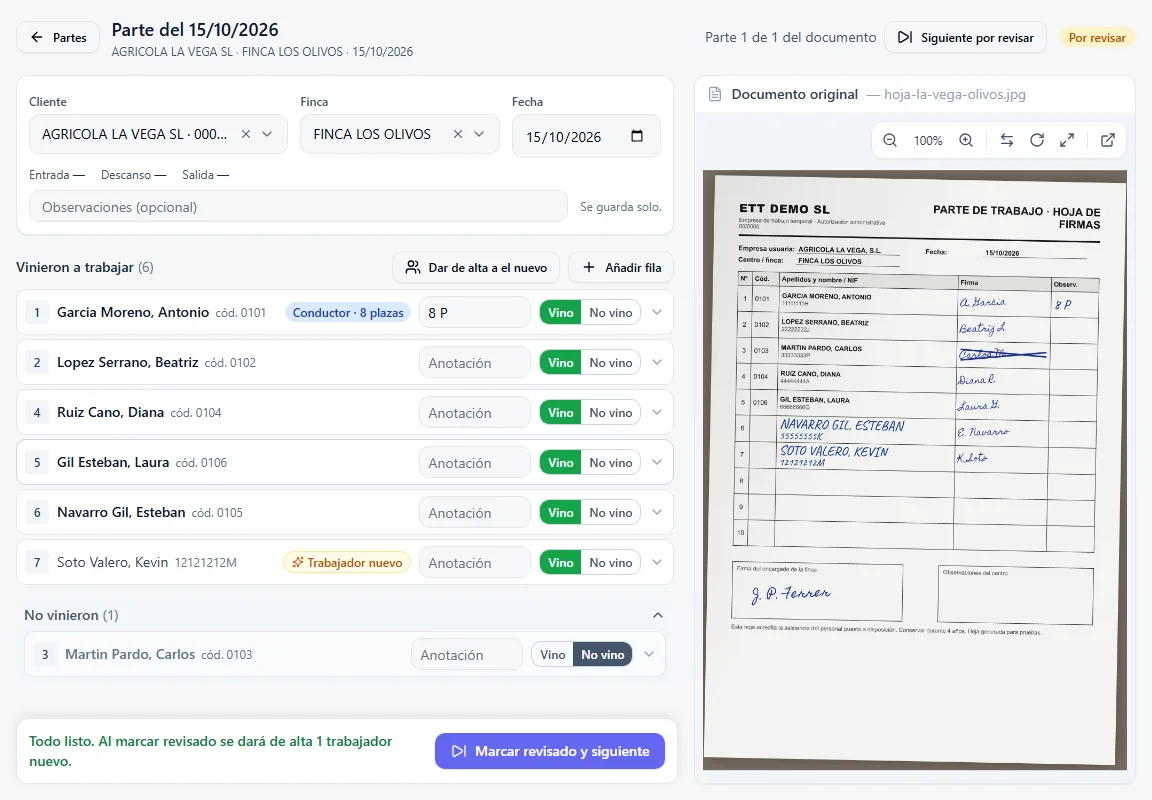Click the 100% zoom level value
The height and width of the screenshot is (800, 1152).
pyautogui.click(x=928, y=140)
